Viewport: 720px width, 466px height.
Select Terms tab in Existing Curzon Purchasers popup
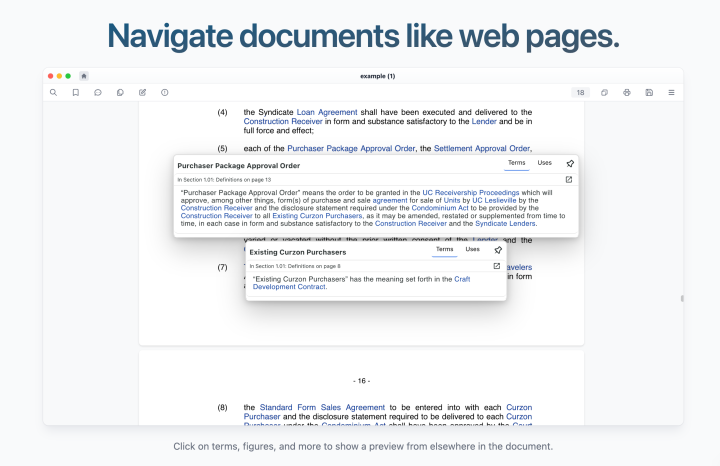point(444,249)
